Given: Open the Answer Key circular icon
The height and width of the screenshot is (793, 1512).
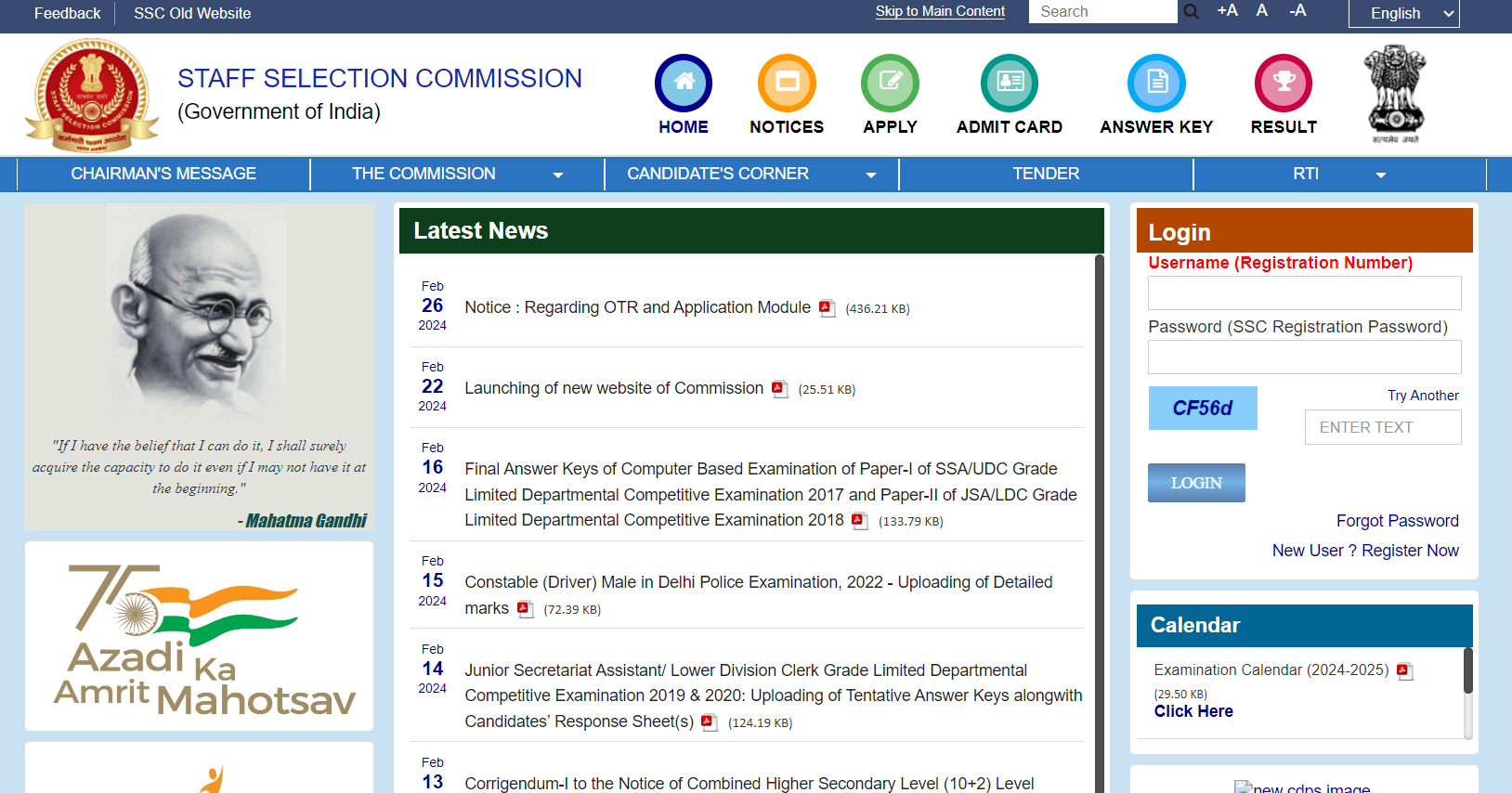Looking at the screenshot, I should tap(1156, 83).
